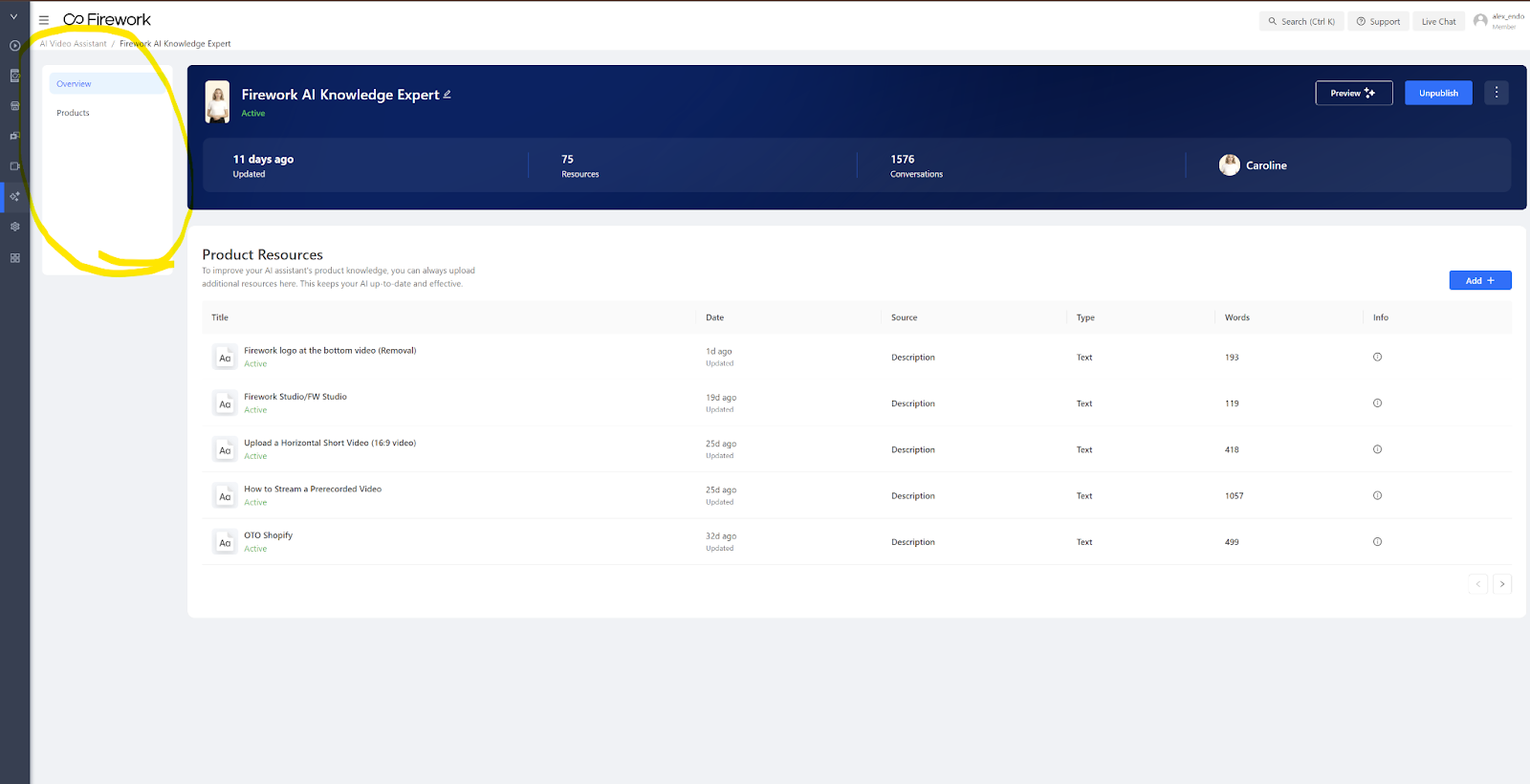Click the assistant avatar thumbnail
The image size is (1530, 784).
(218, 101)
